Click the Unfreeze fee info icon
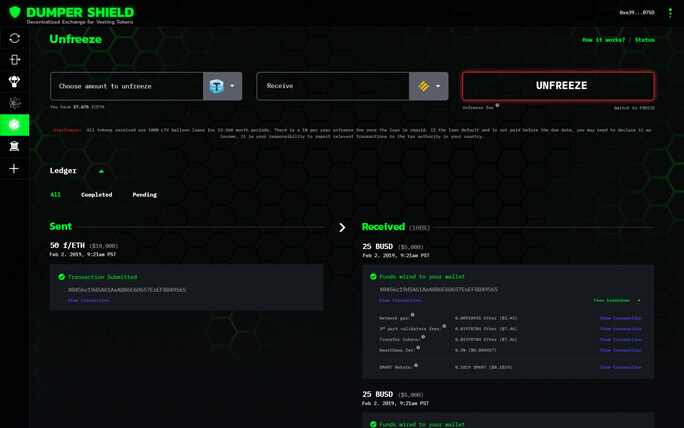The height and width of the screenshot is (428, 684). pos(497,105)
